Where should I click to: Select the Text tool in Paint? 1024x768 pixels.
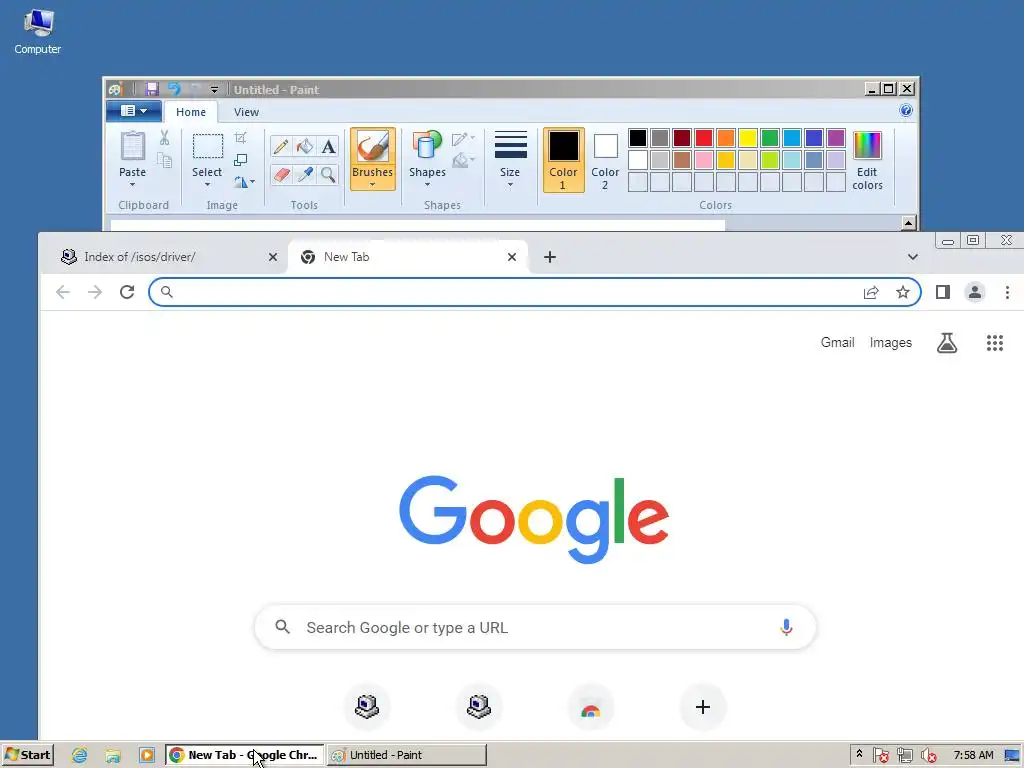[328, 146]
